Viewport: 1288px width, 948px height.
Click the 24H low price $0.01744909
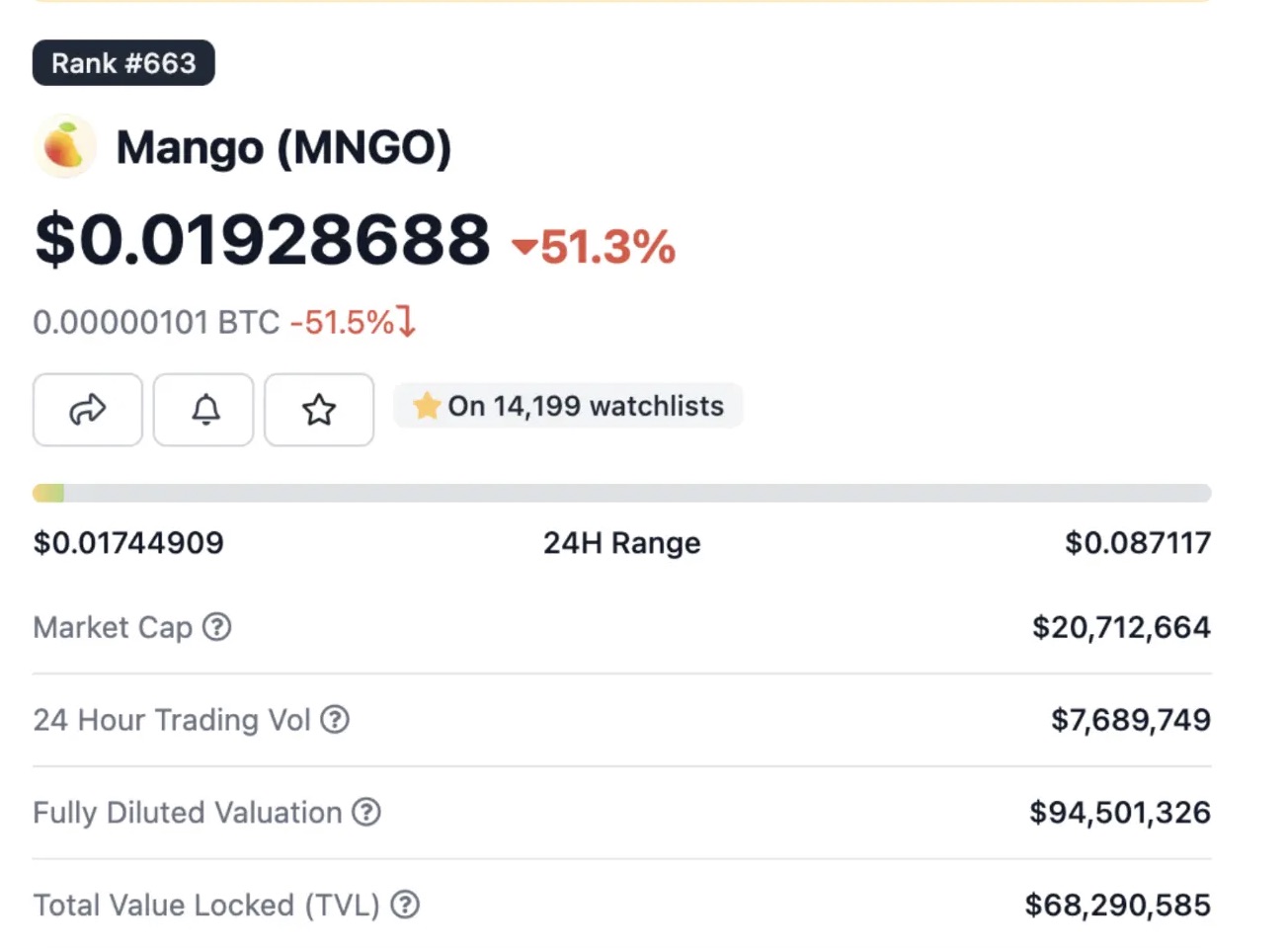[128, 543]
